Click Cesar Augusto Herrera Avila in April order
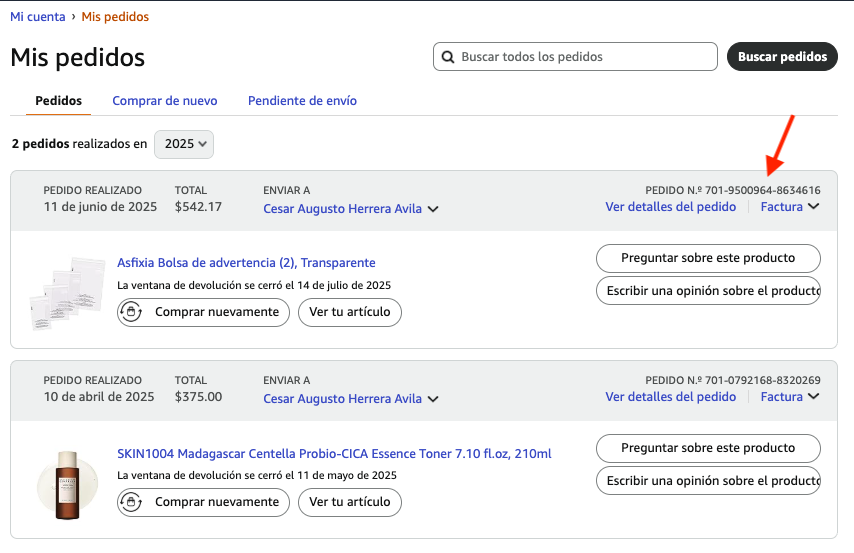This screenshot has height=553, width=854. click(x=342, y=399)
